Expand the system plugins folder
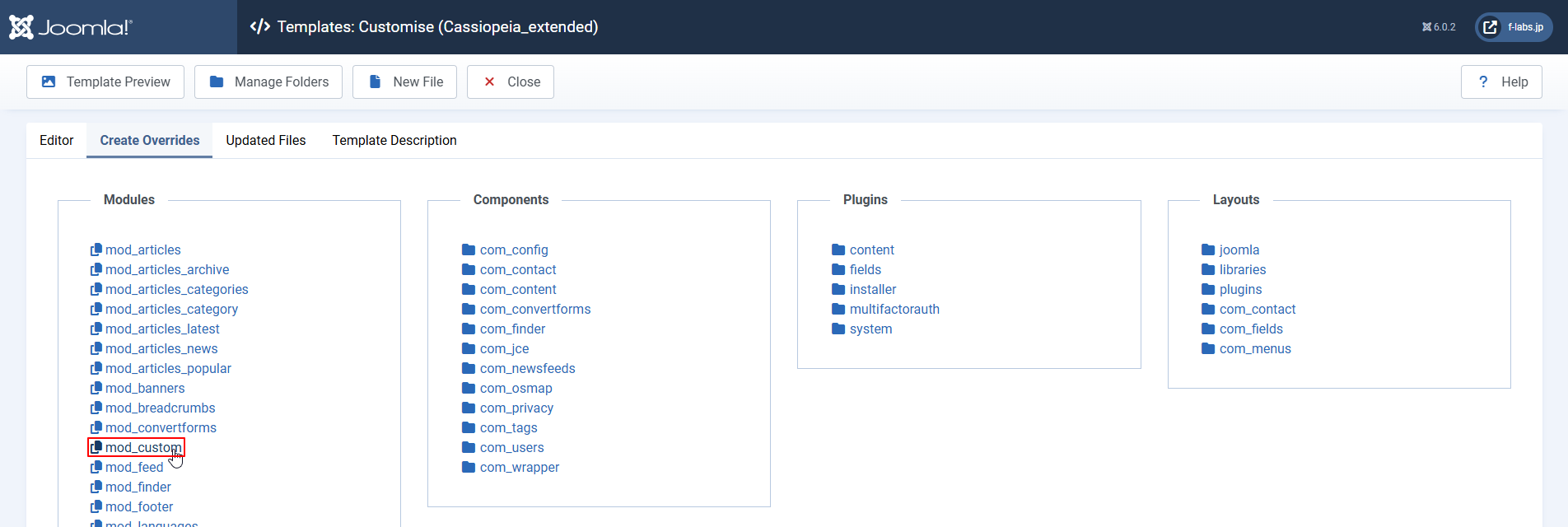1568x527 pixels. pyautogui.click(x=870, y=329)
